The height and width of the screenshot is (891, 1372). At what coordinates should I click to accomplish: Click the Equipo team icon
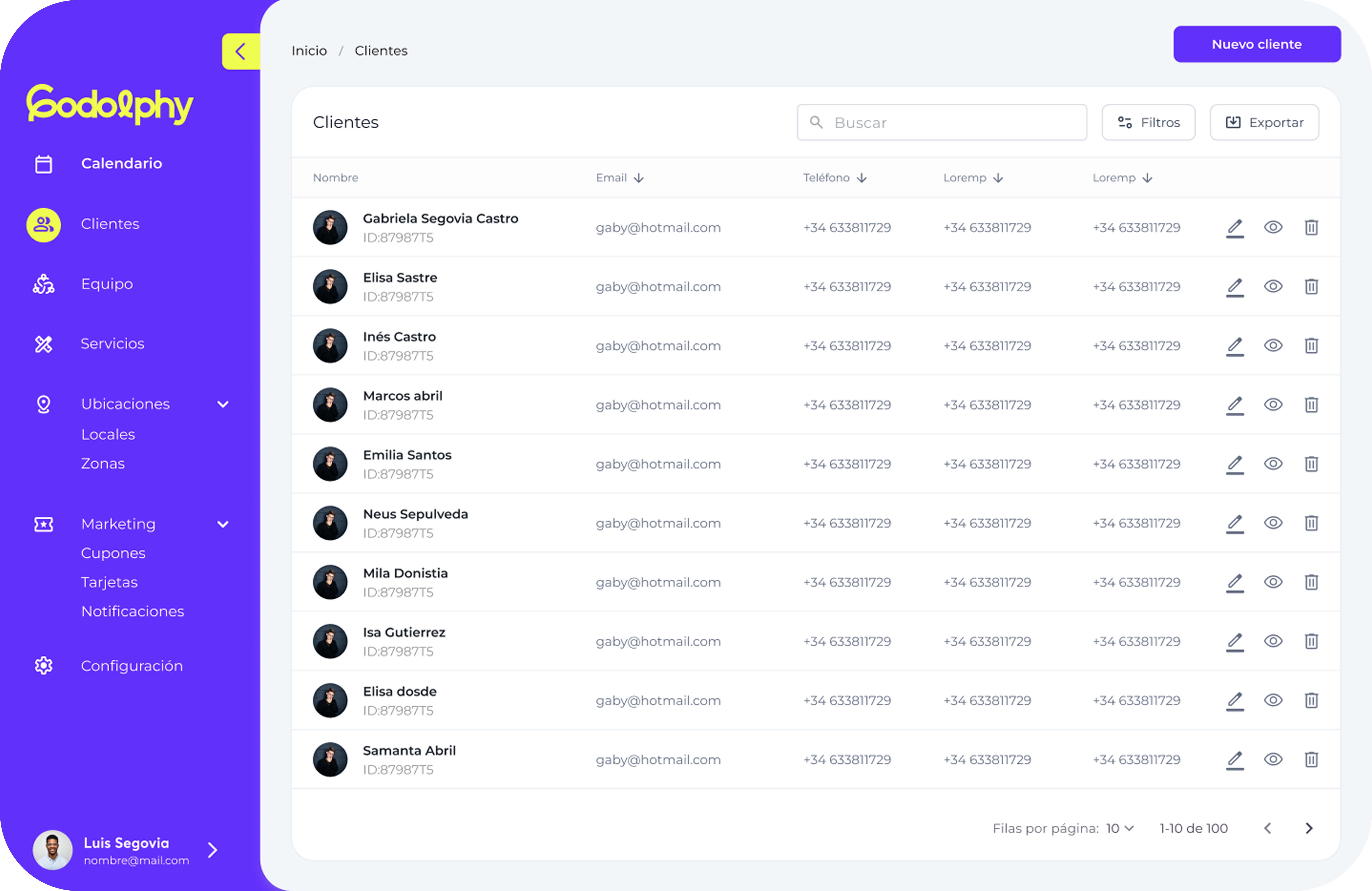44,284
